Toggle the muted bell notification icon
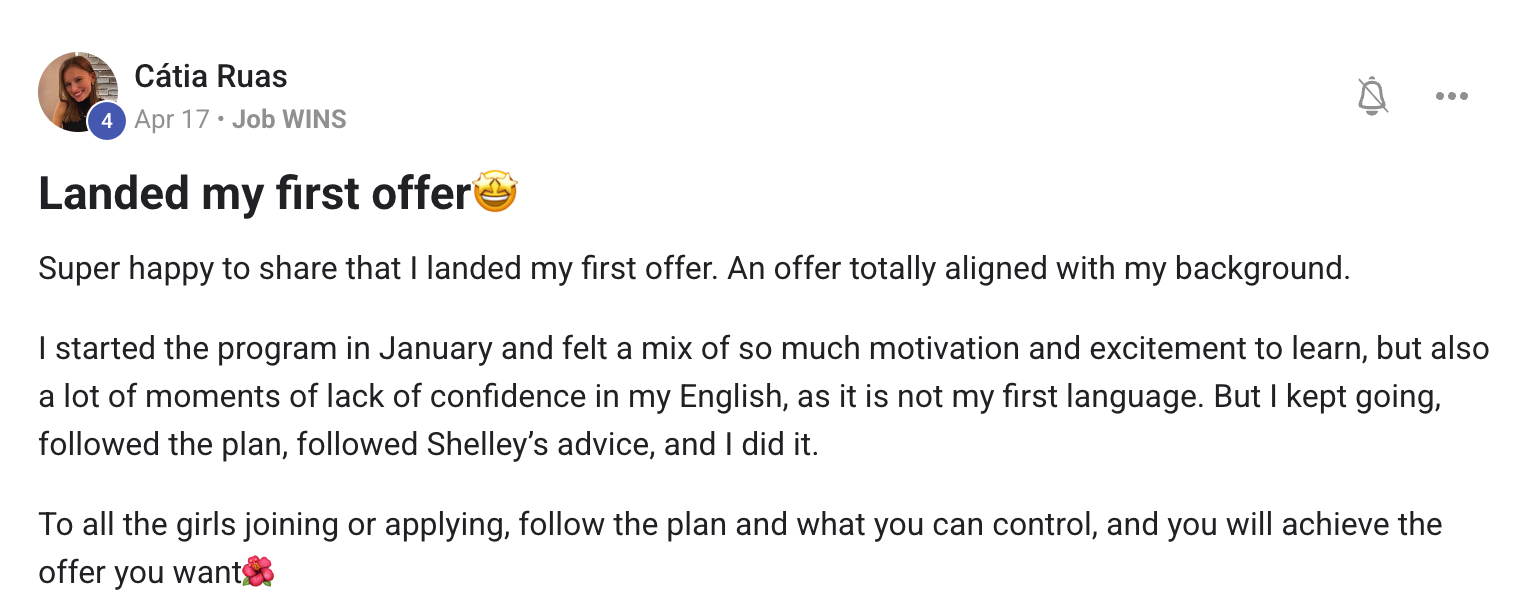 click(x=1373, y=96)
